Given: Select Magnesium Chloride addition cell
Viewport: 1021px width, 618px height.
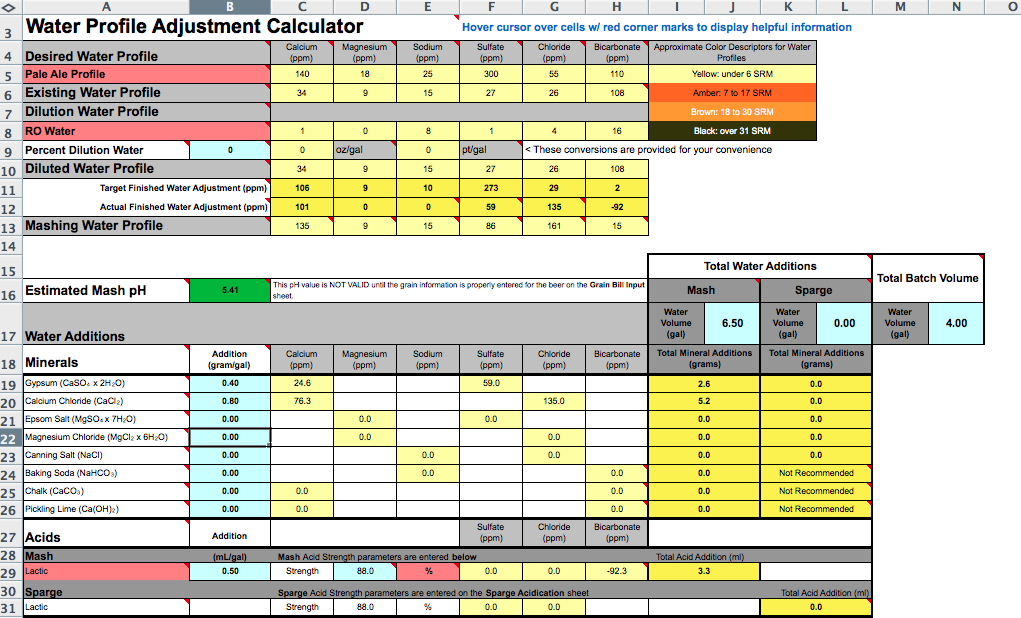Looking at the screenshot, I should tap(230, 438).
